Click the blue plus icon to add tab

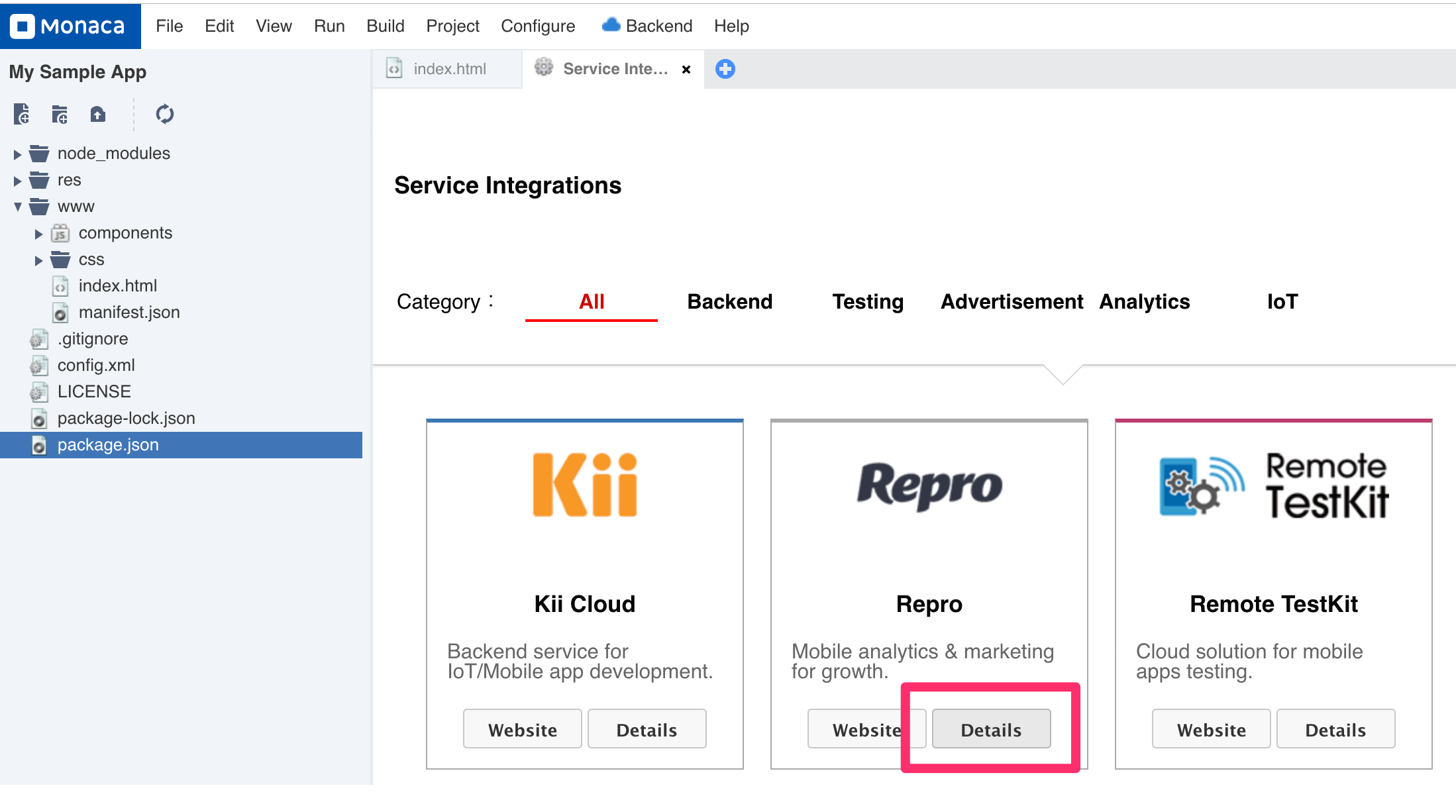[725, 69]
